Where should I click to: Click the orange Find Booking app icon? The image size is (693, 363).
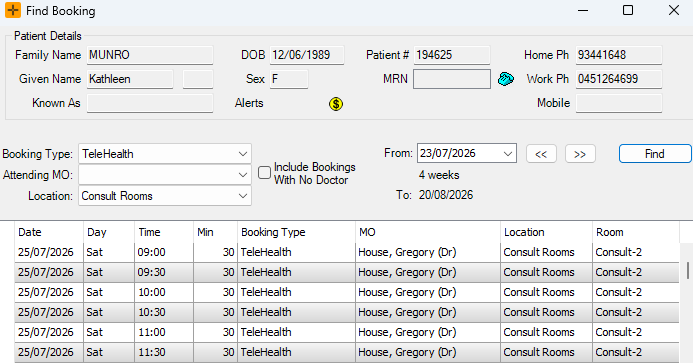coord(13,10)
